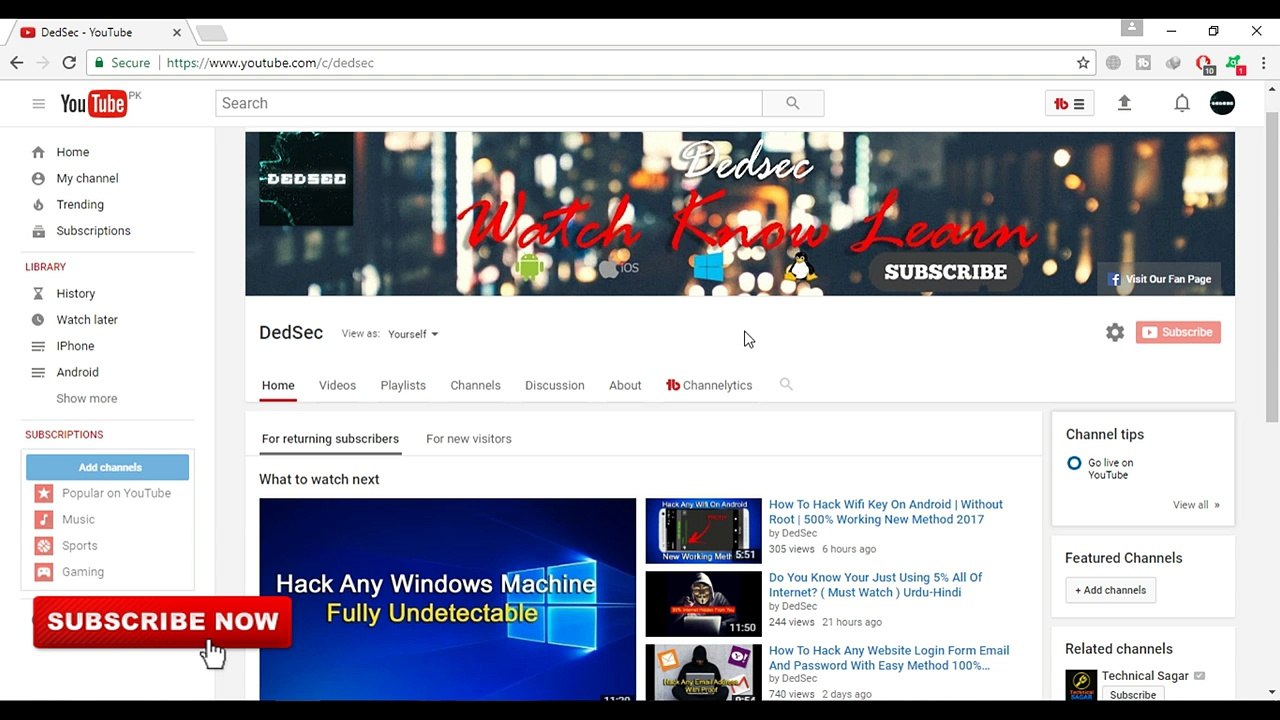Open the Chrome three-dot menu
This screenshot has width=1280, height=720.
pyautogui.click(x=1264, y=62)
